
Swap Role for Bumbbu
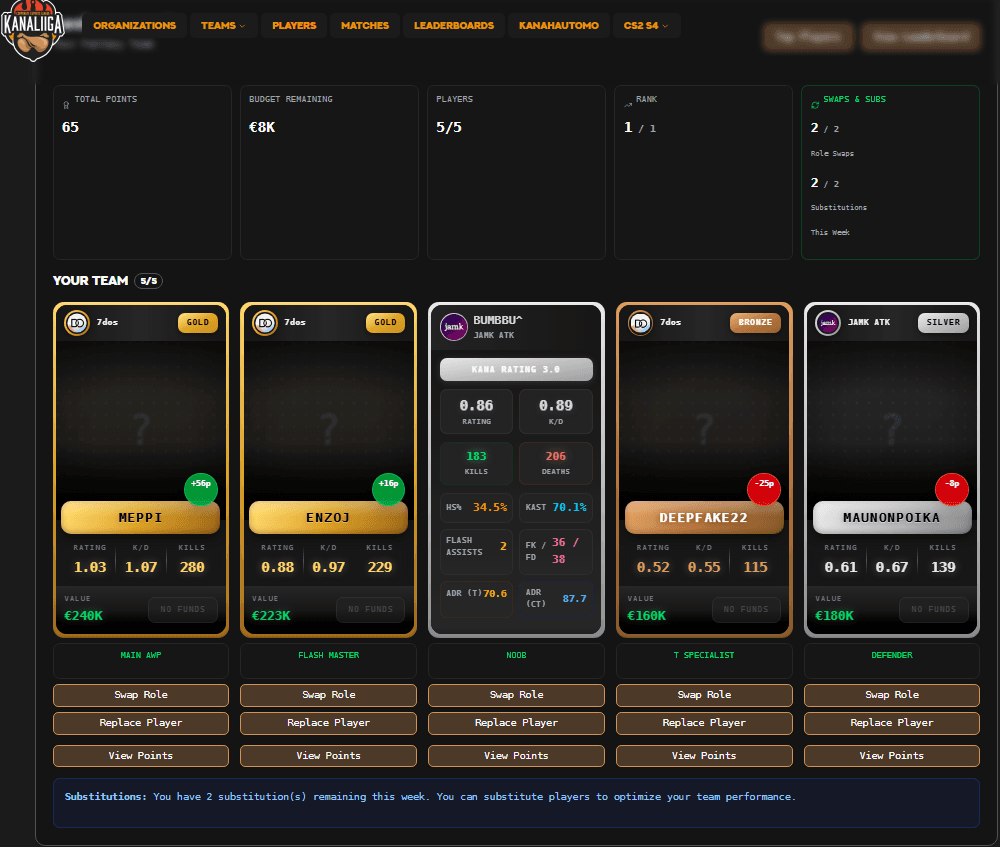(x=517, y=695)
